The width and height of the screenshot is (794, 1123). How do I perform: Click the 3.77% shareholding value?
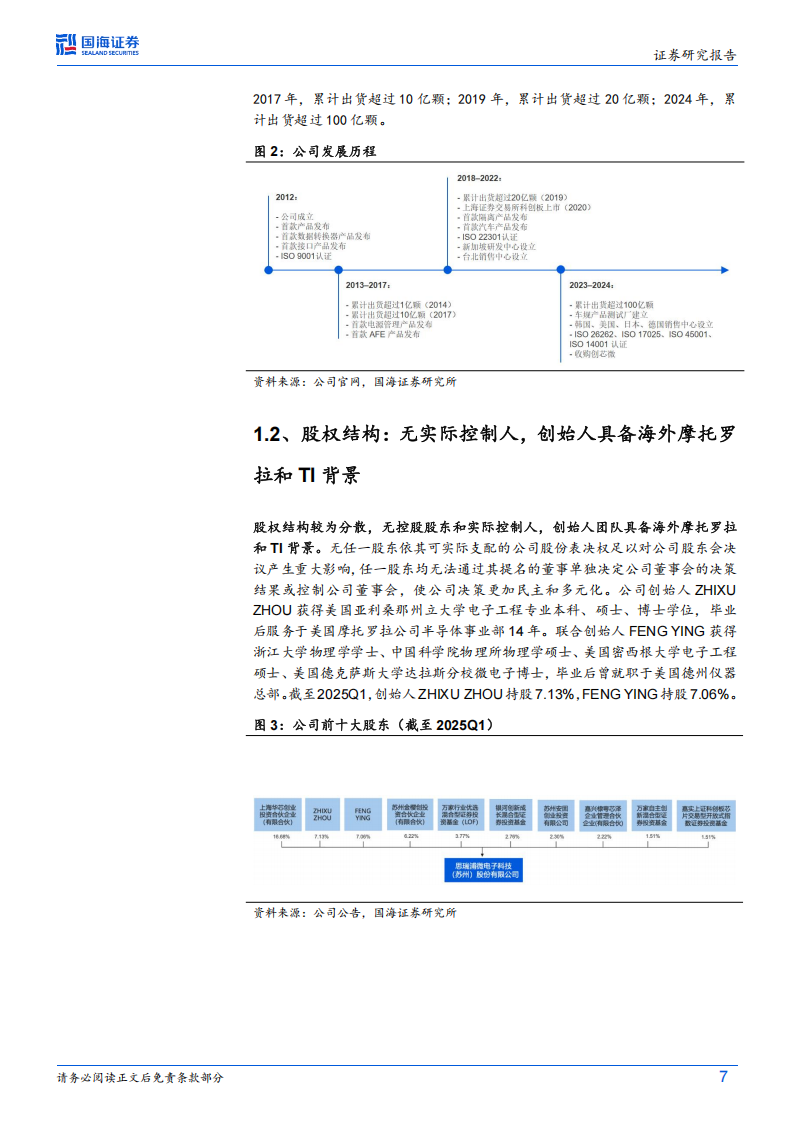click(463, 837)
